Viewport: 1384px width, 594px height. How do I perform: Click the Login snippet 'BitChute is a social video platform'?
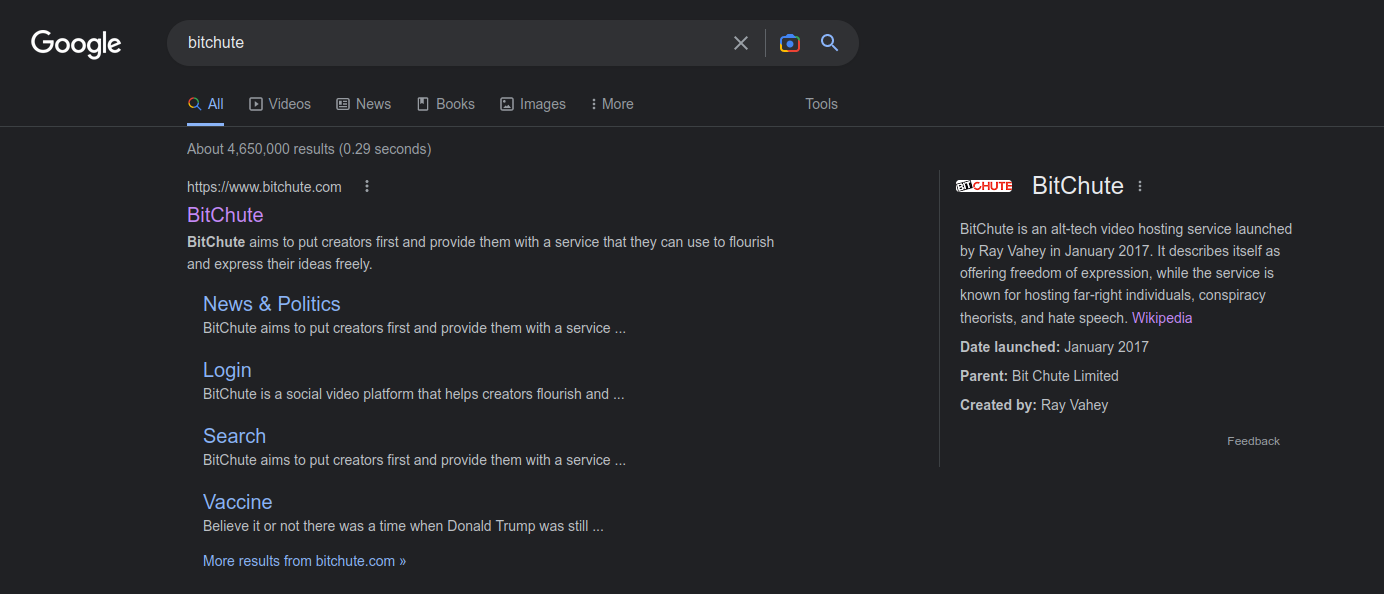[413, 394]
